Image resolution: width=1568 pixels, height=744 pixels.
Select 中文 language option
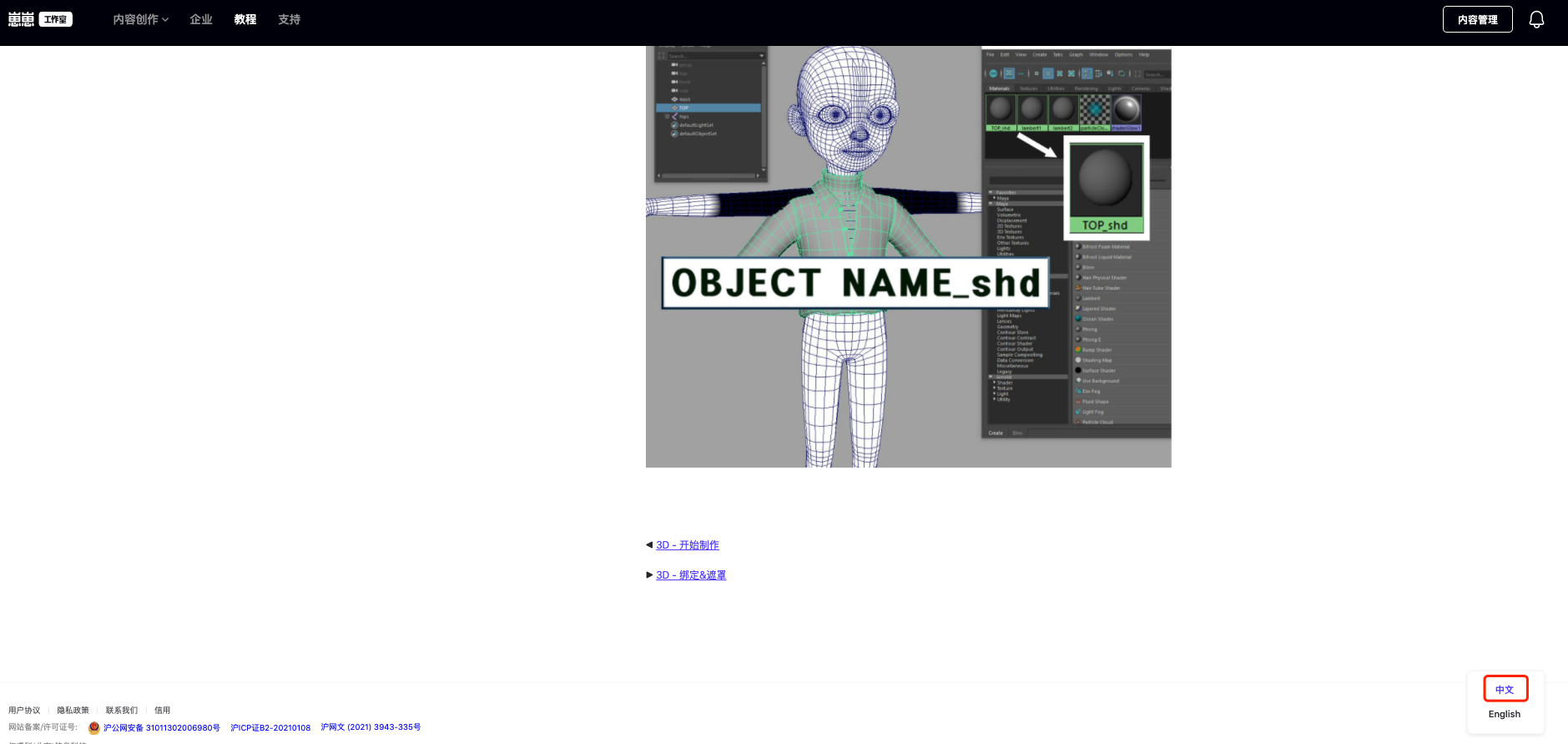(1505, 690)
